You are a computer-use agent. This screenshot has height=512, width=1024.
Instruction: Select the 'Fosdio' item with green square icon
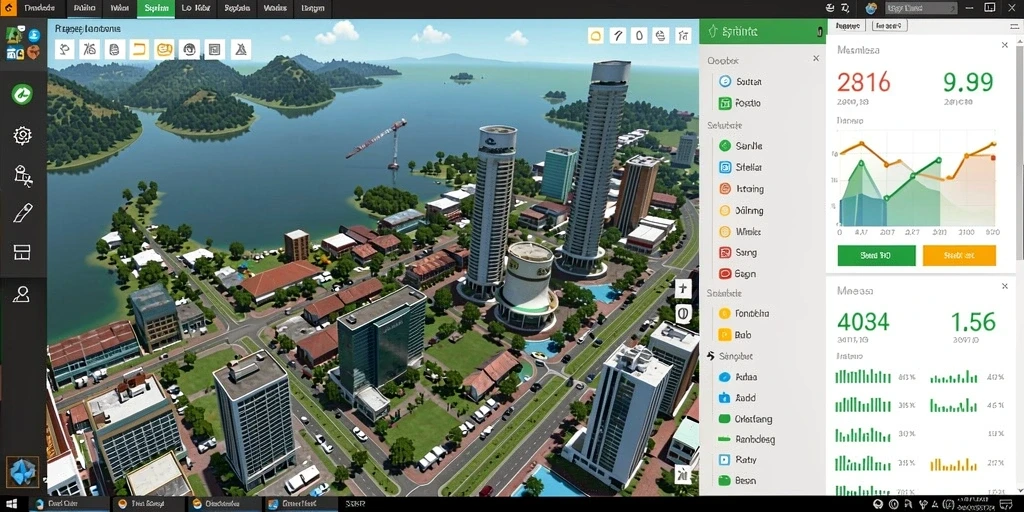click(740, 103)
